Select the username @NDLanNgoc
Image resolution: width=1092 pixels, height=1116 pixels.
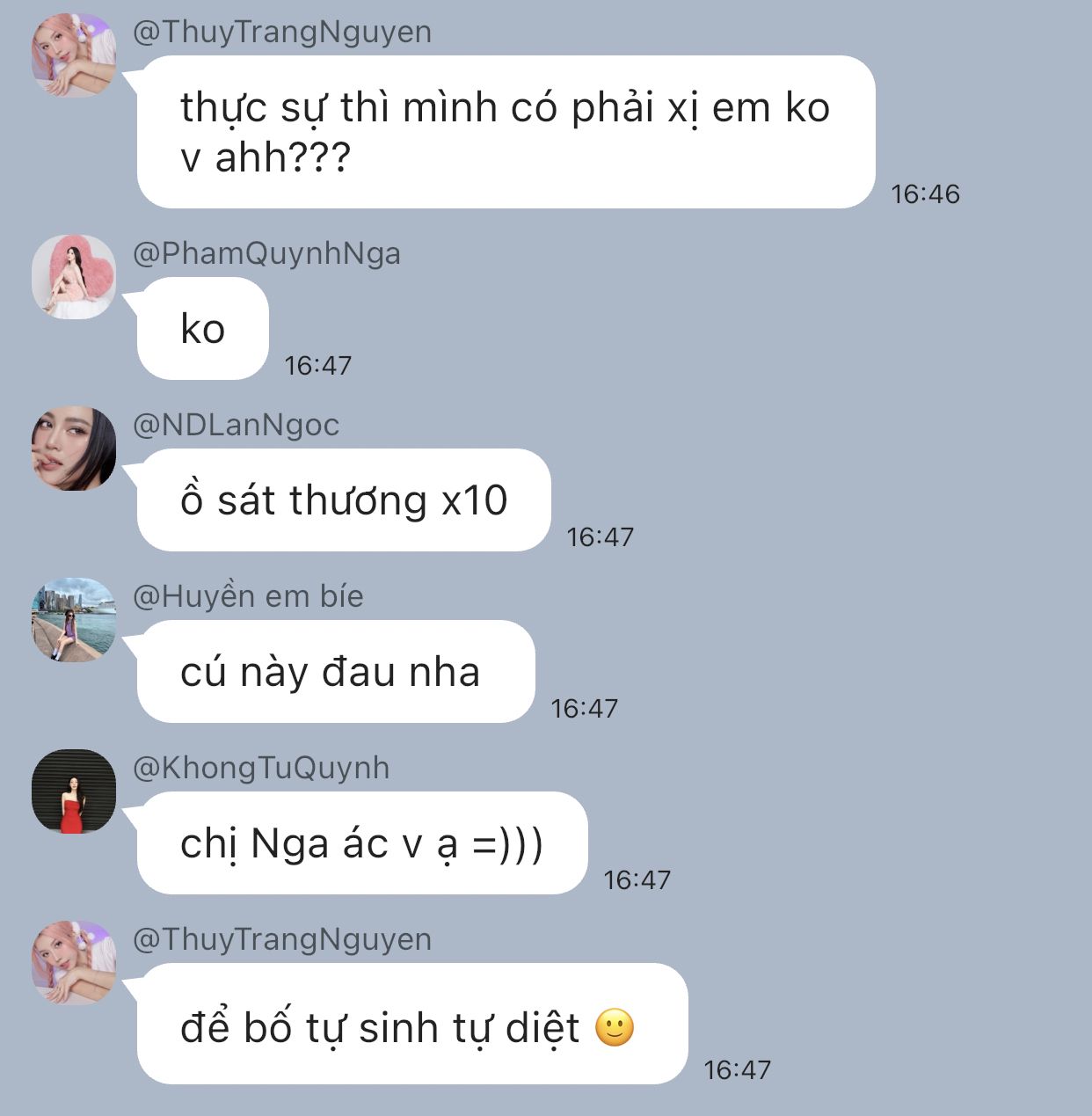(236, 425)
